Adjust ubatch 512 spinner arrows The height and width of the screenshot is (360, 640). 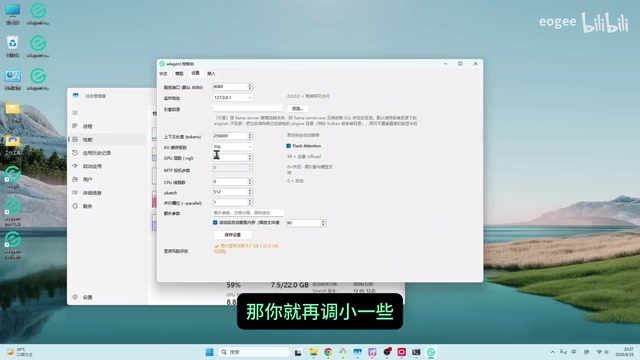[x=250, y=192]
